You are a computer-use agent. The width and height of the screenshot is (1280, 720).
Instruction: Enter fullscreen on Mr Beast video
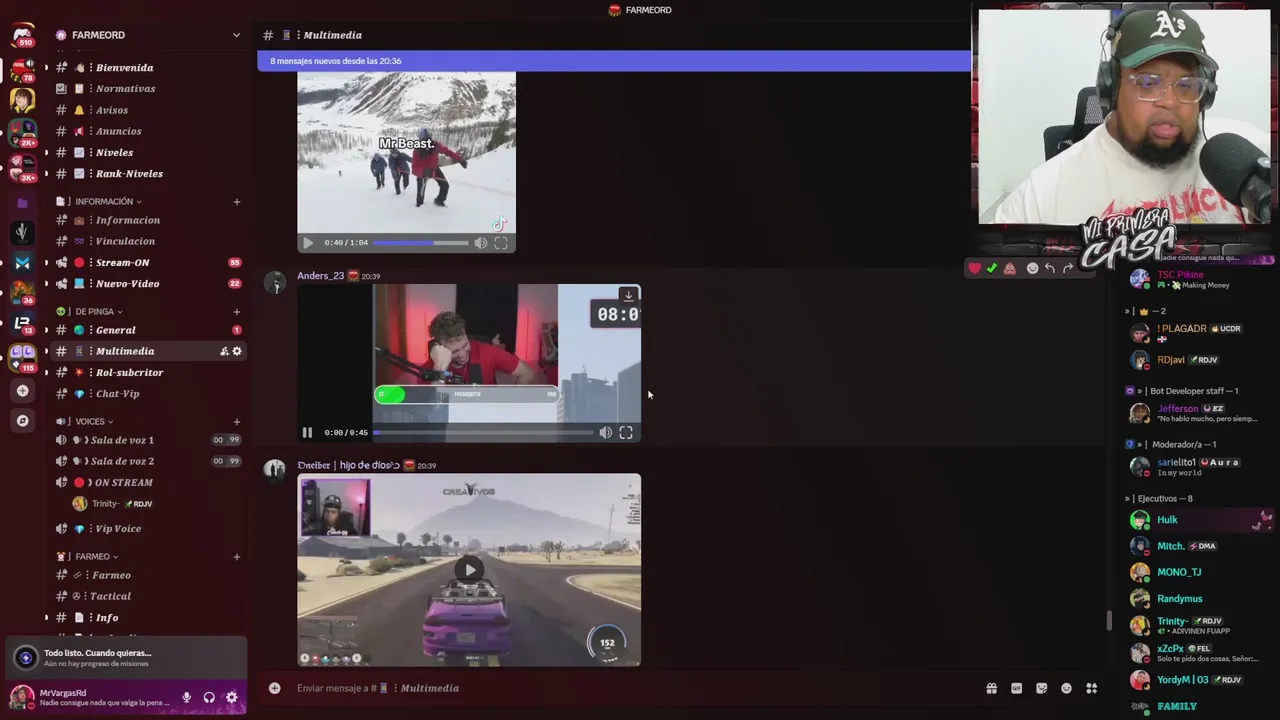pyautogui.click(x=501, y=243)
